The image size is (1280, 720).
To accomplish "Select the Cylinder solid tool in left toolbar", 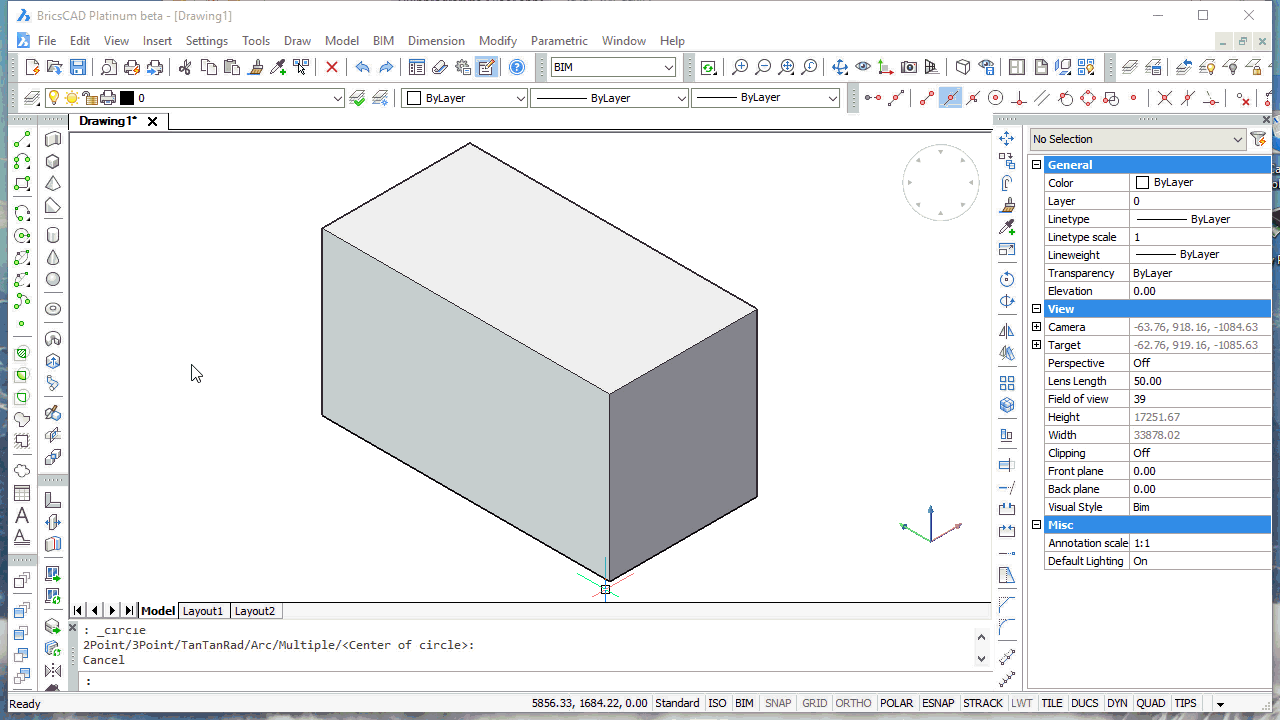I will click(53, 235).
